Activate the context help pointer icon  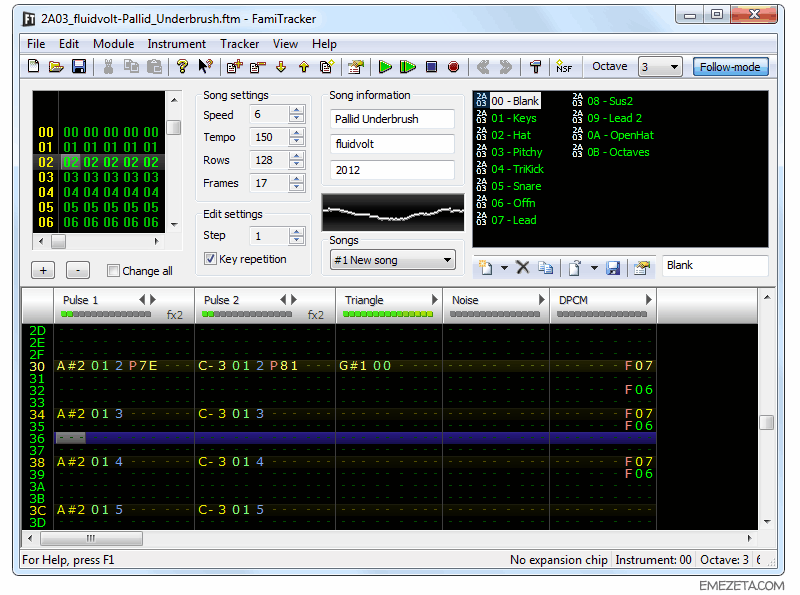click(x=205, y=67)
